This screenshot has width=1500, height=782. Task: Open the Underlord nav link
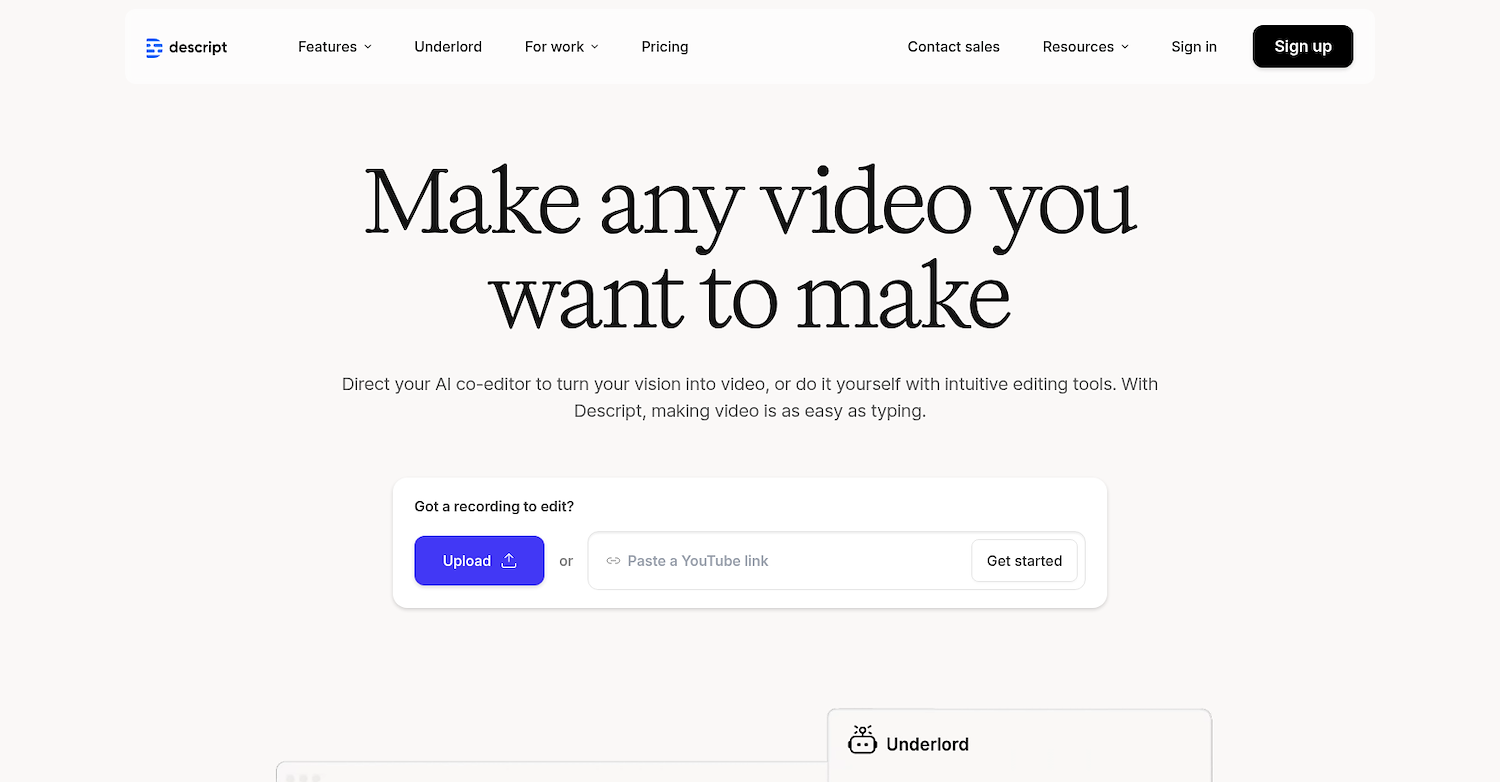pos(448,47)
